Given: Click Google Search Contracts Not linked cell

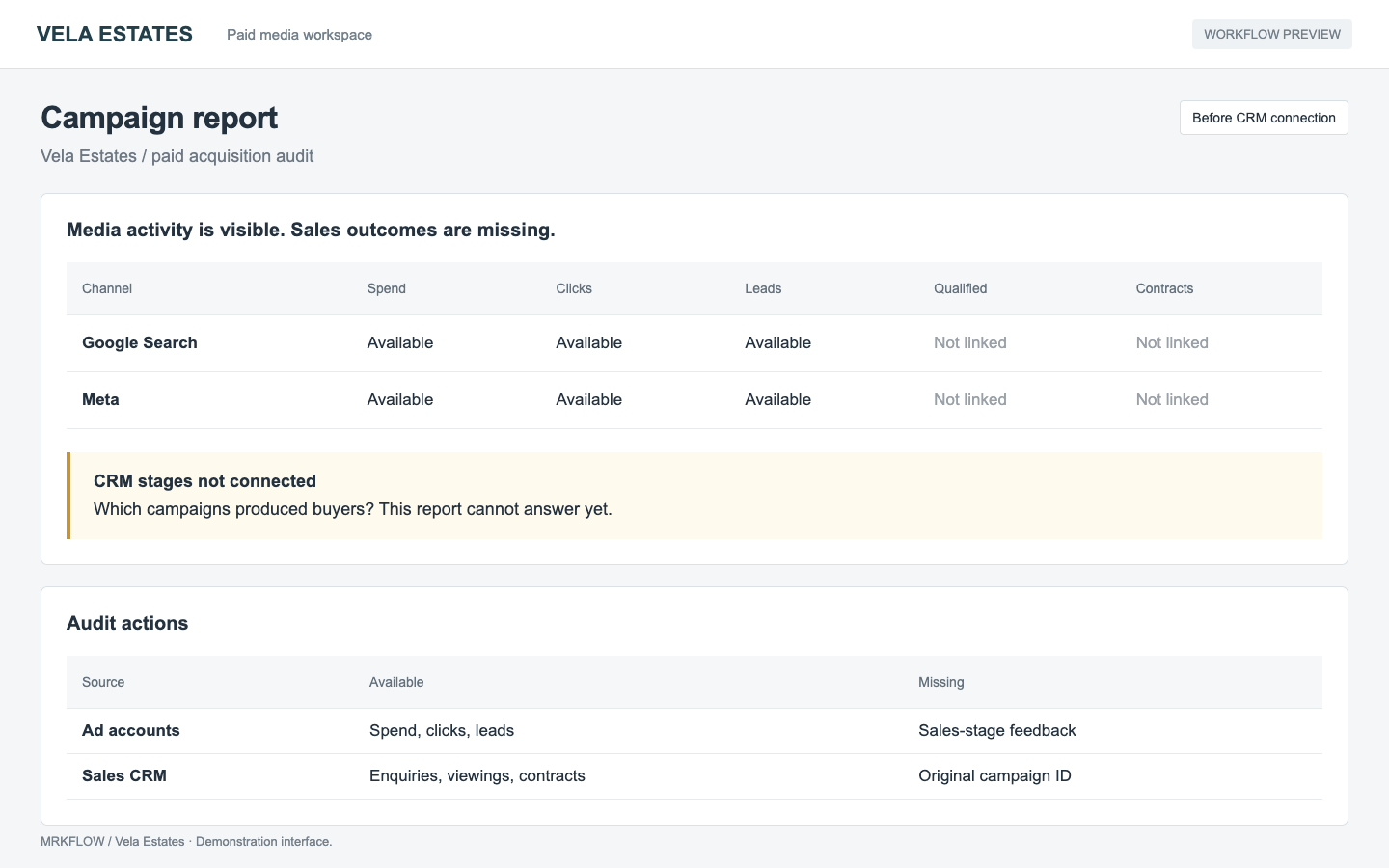Looking at the screenshot, I should [1172, 342].
